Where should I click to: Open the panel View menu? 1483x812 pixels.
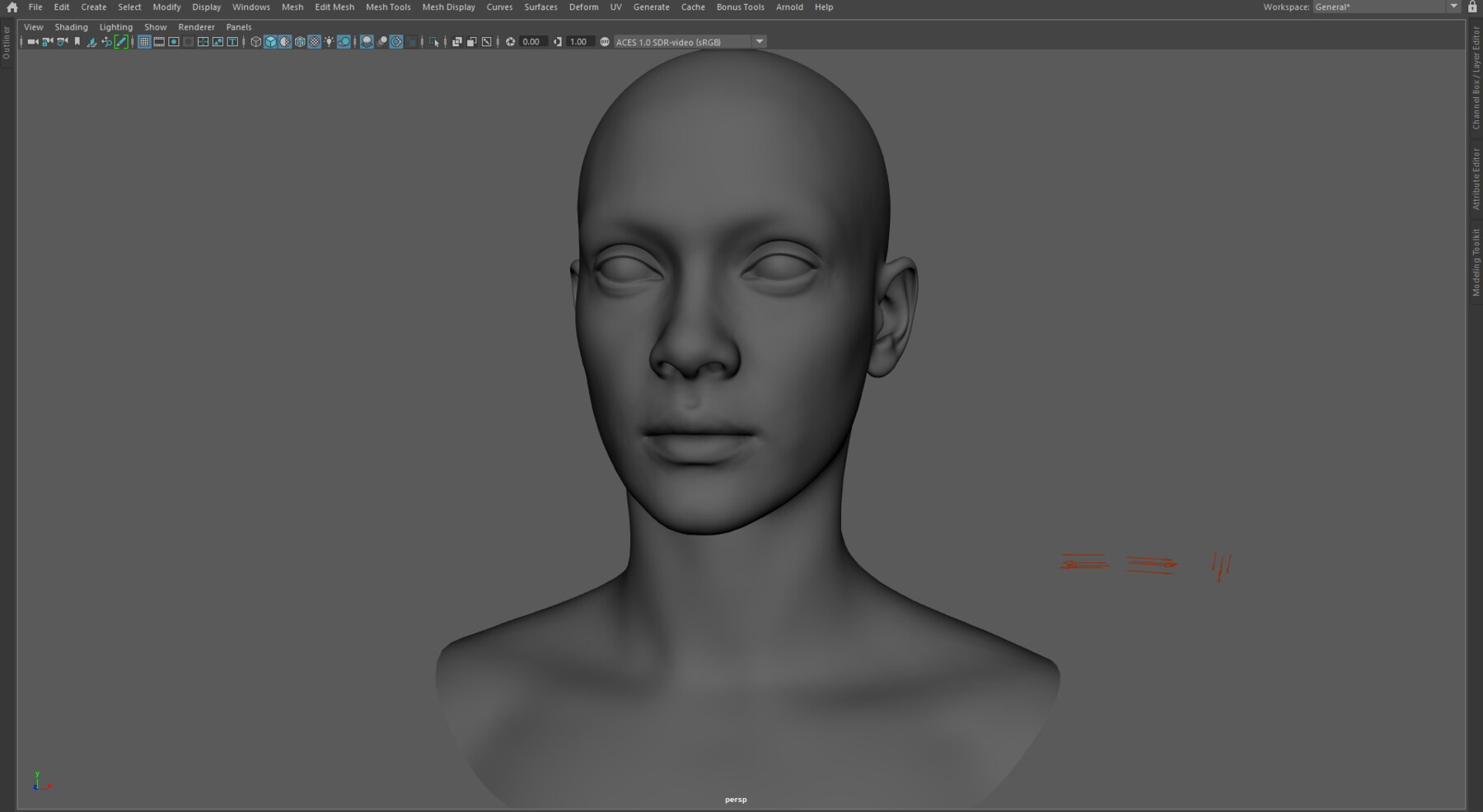point(34,27)
